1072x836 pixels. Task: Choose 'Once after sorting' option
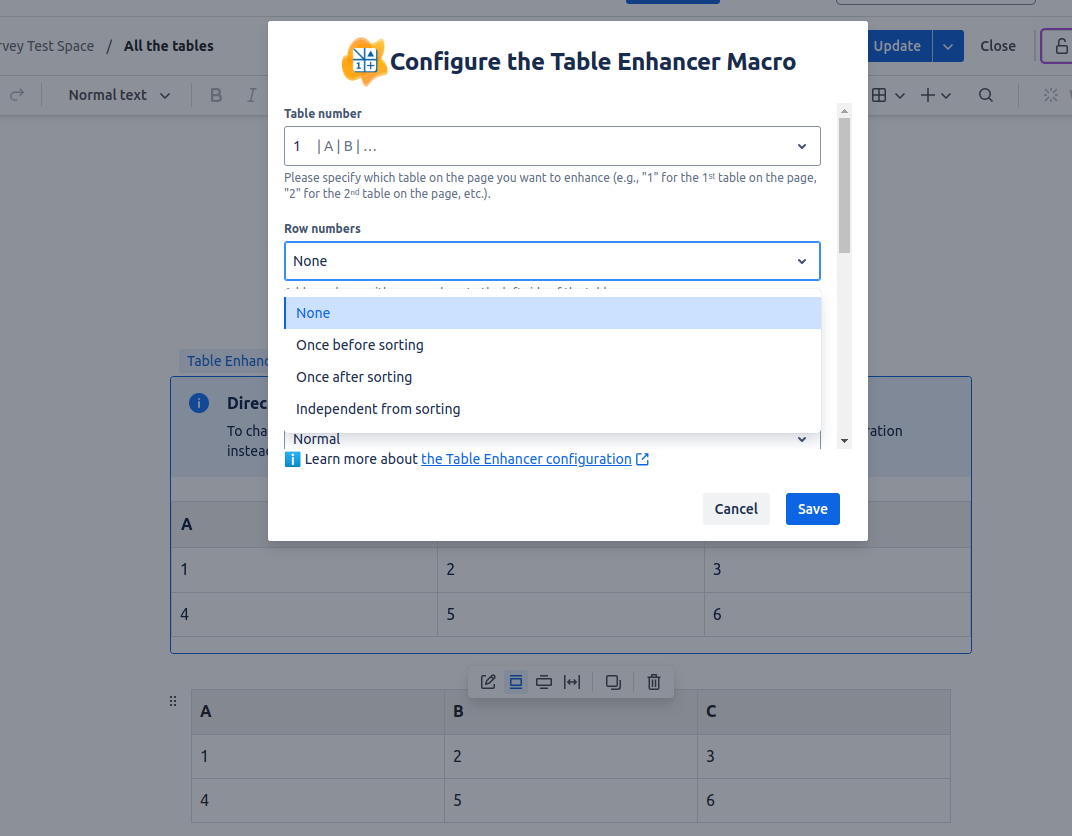[x=552, y=377]
